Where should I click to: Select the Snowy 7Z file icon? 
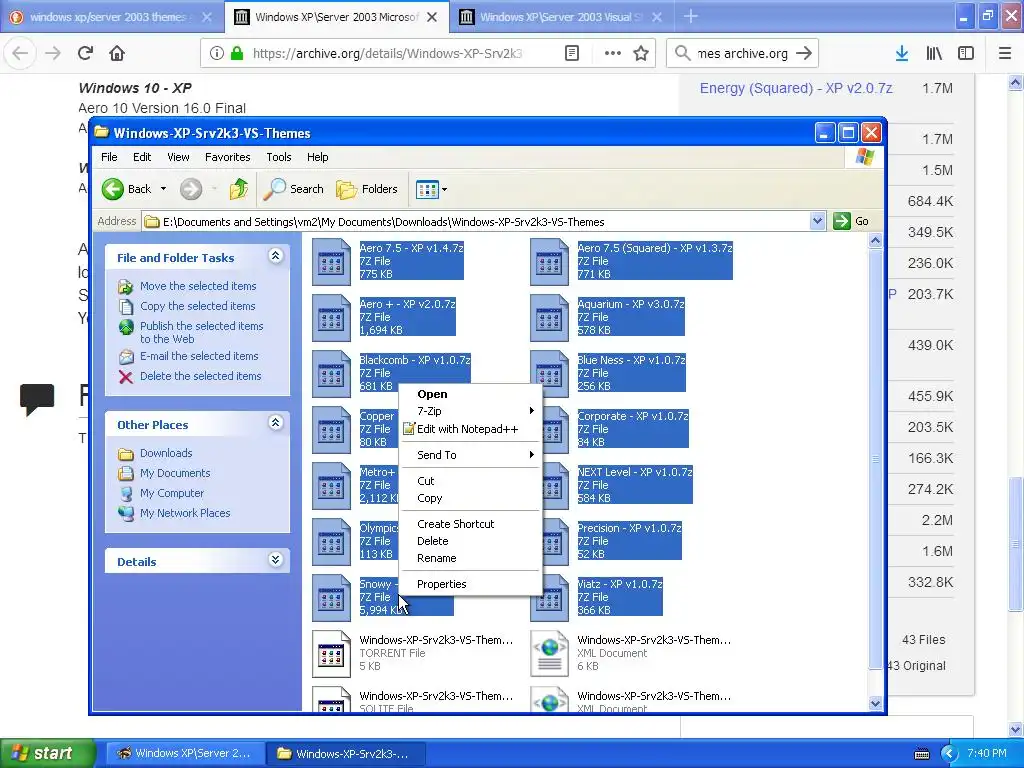click(x=331, y=598)
